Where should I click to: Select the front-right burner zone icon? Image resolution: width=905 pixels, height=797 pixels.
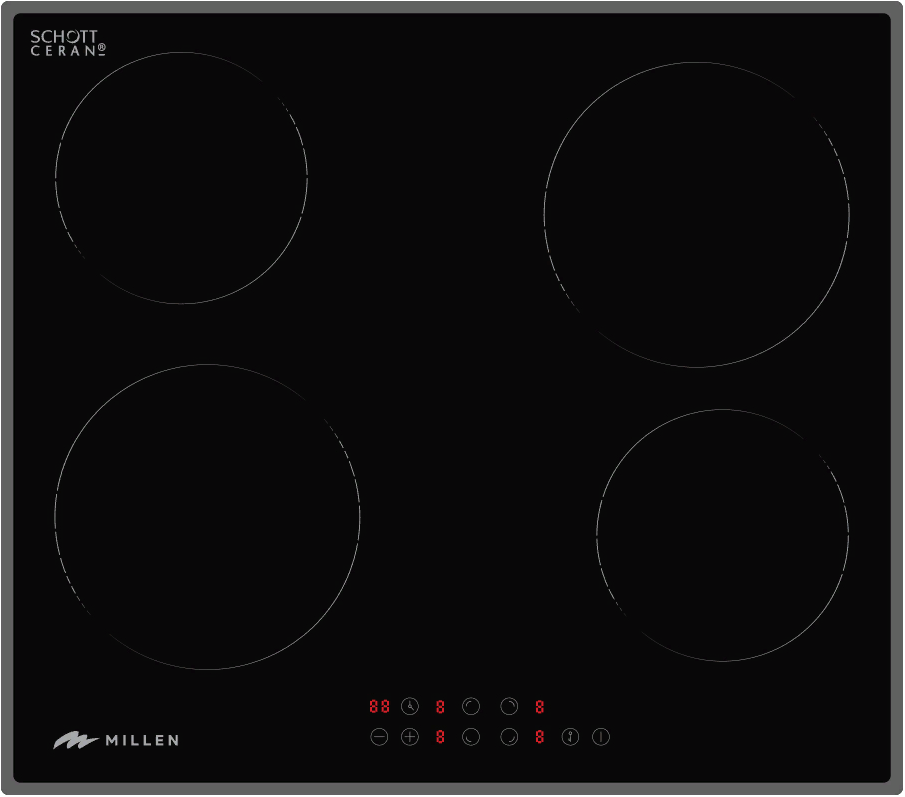pos(509,737)
